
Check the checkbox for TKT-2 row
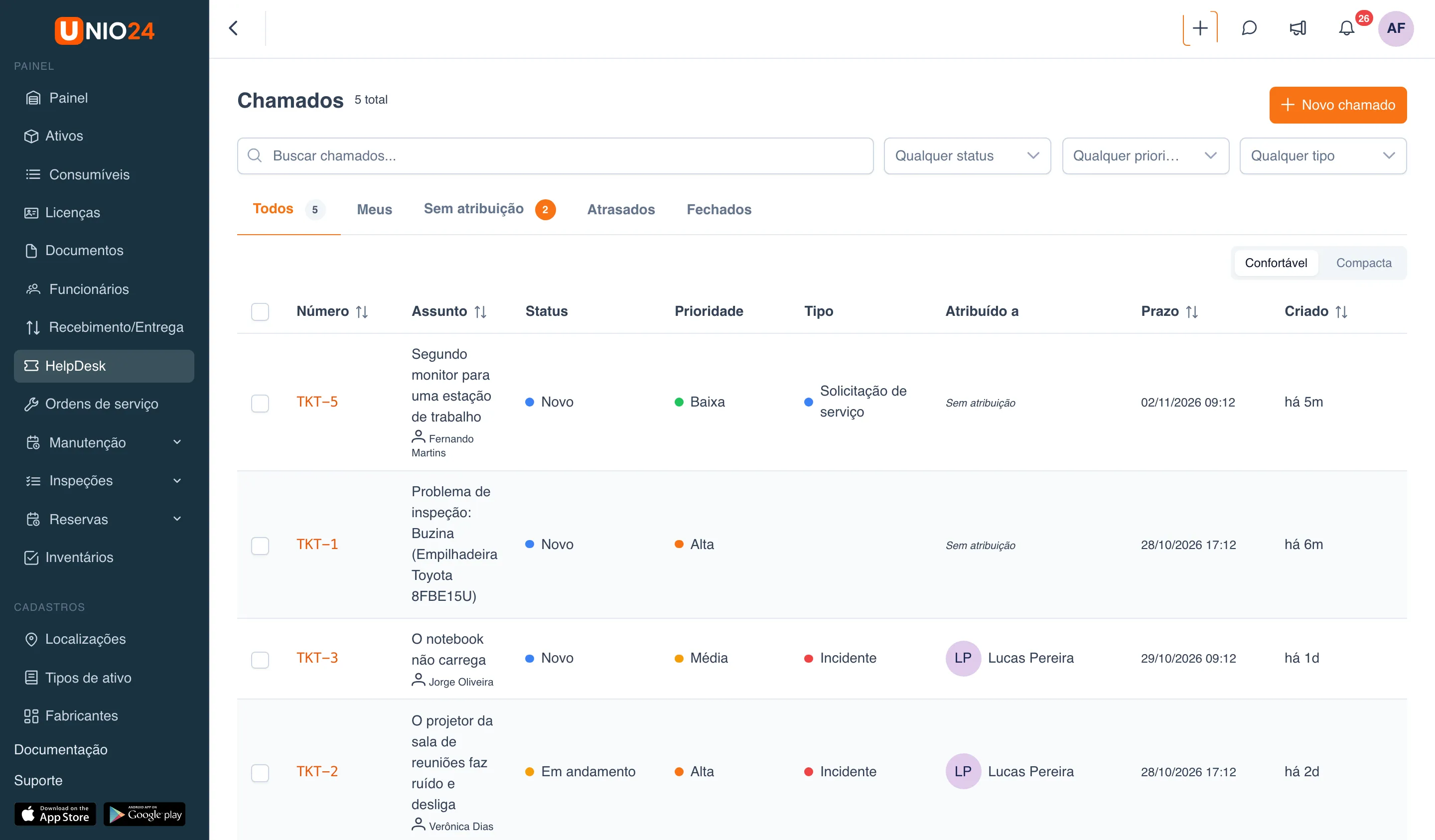pos(260,772)
